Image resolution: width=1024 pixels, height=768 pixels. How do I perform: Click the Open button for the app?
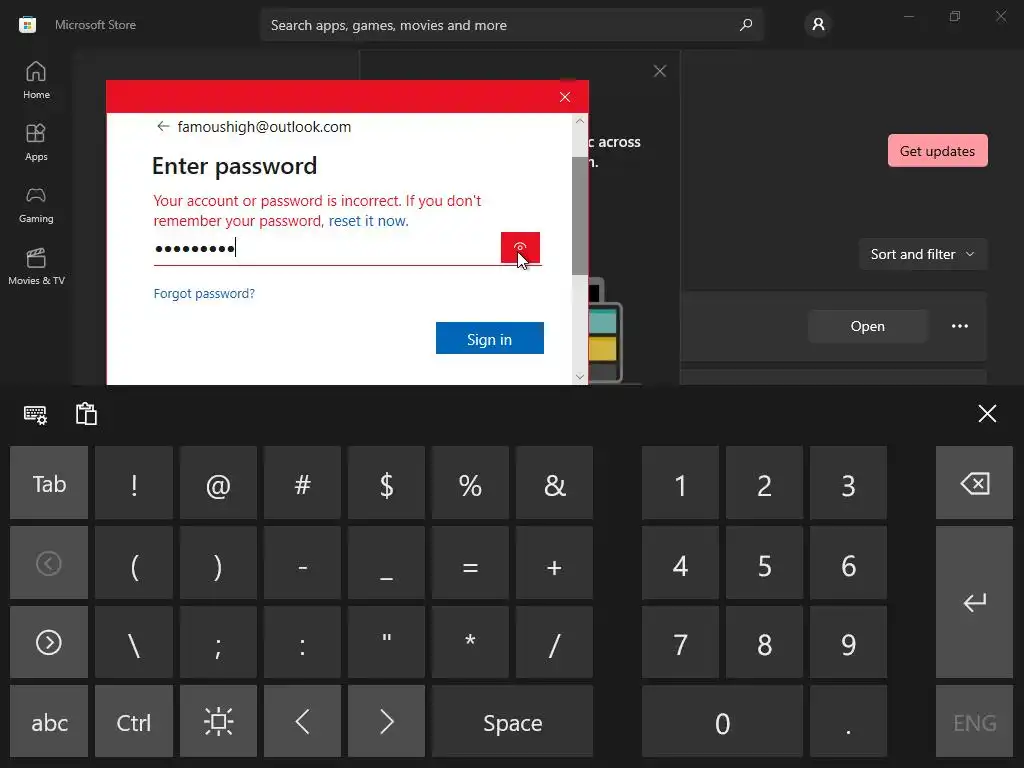tap(867, 326)
